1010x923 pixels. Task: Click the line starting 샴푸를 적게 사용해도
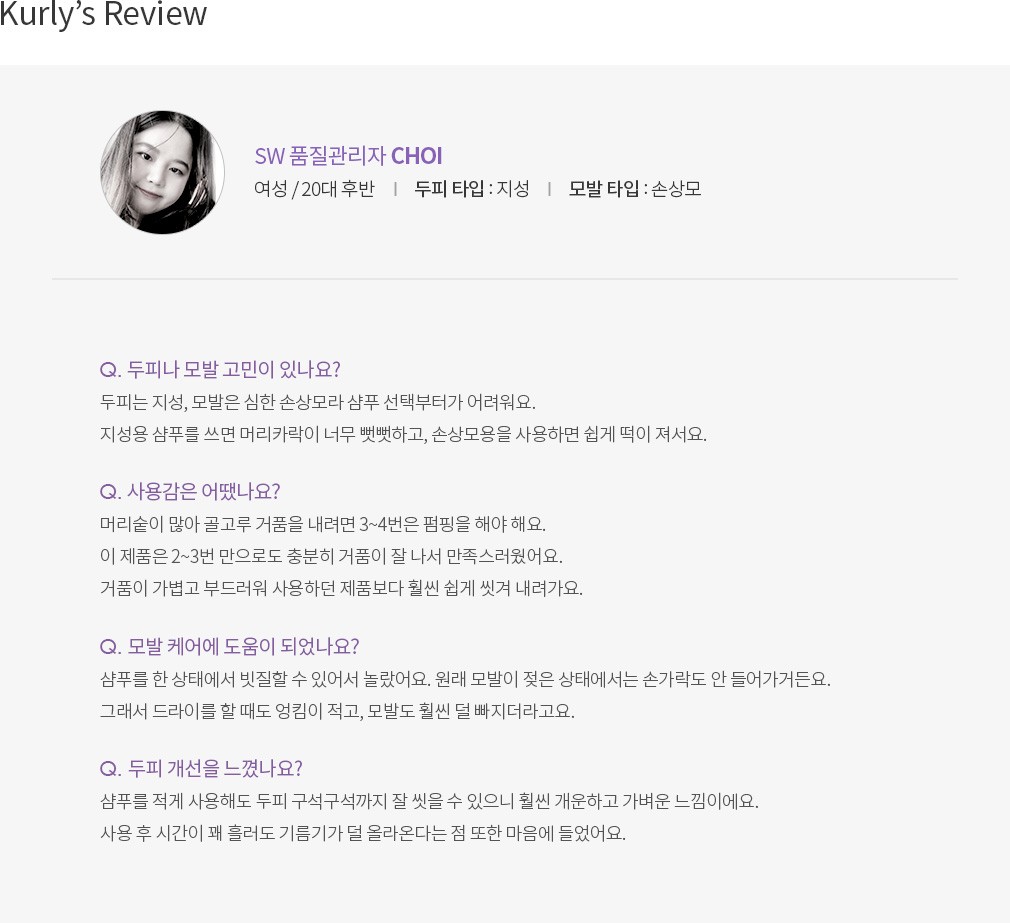pos(430,801)
